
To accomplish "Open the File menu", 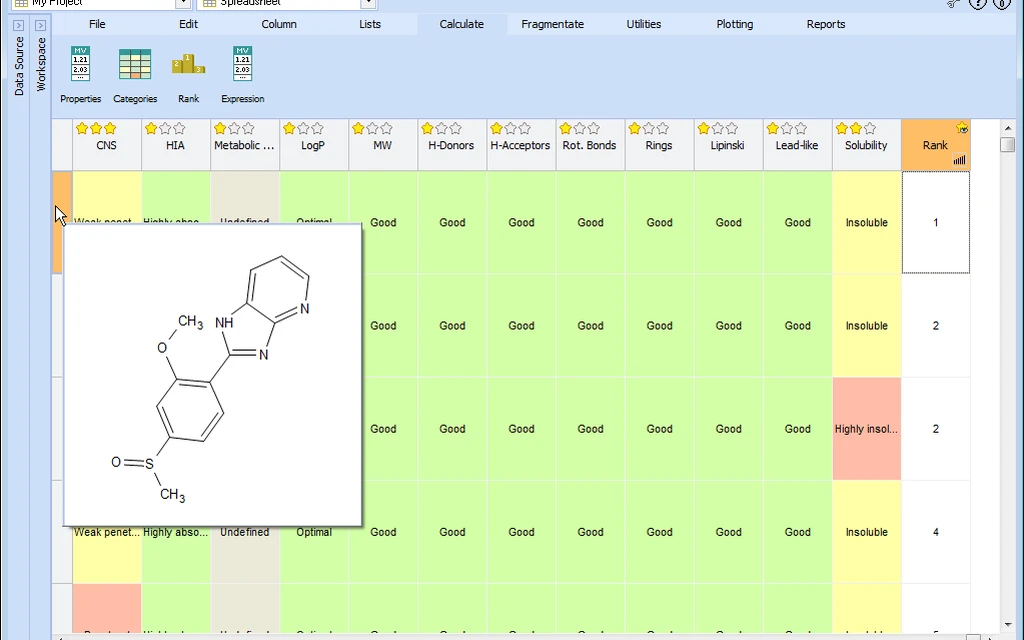I will pyautogui.click(x=97, y=24).
